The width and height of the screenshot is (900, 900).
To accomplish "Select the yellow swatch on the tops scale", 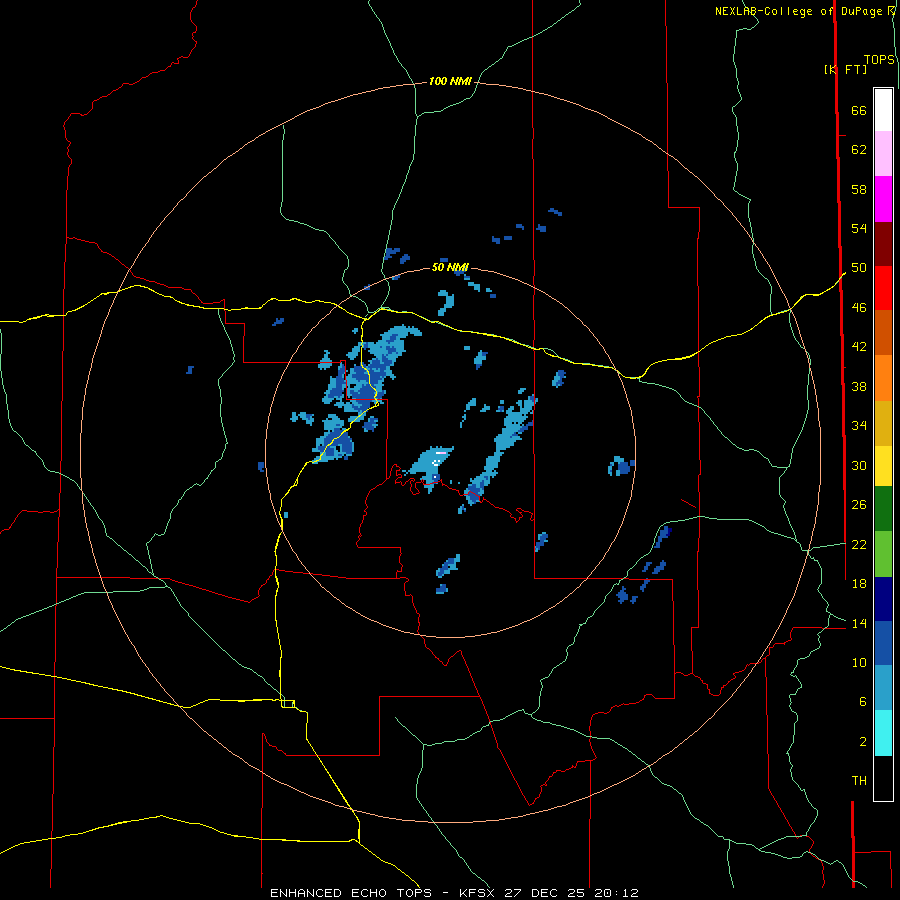I will tap(883, 466).
